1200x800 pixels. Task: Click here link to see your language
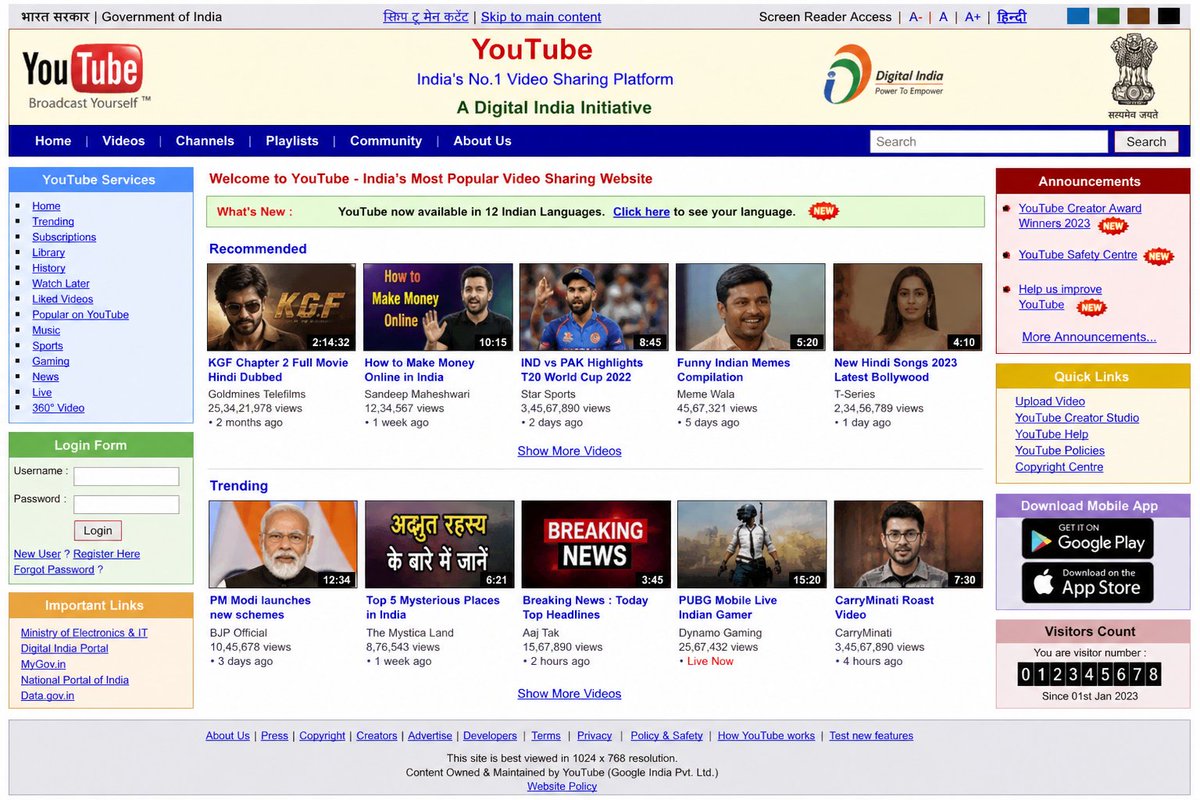(x=641, y=212)
